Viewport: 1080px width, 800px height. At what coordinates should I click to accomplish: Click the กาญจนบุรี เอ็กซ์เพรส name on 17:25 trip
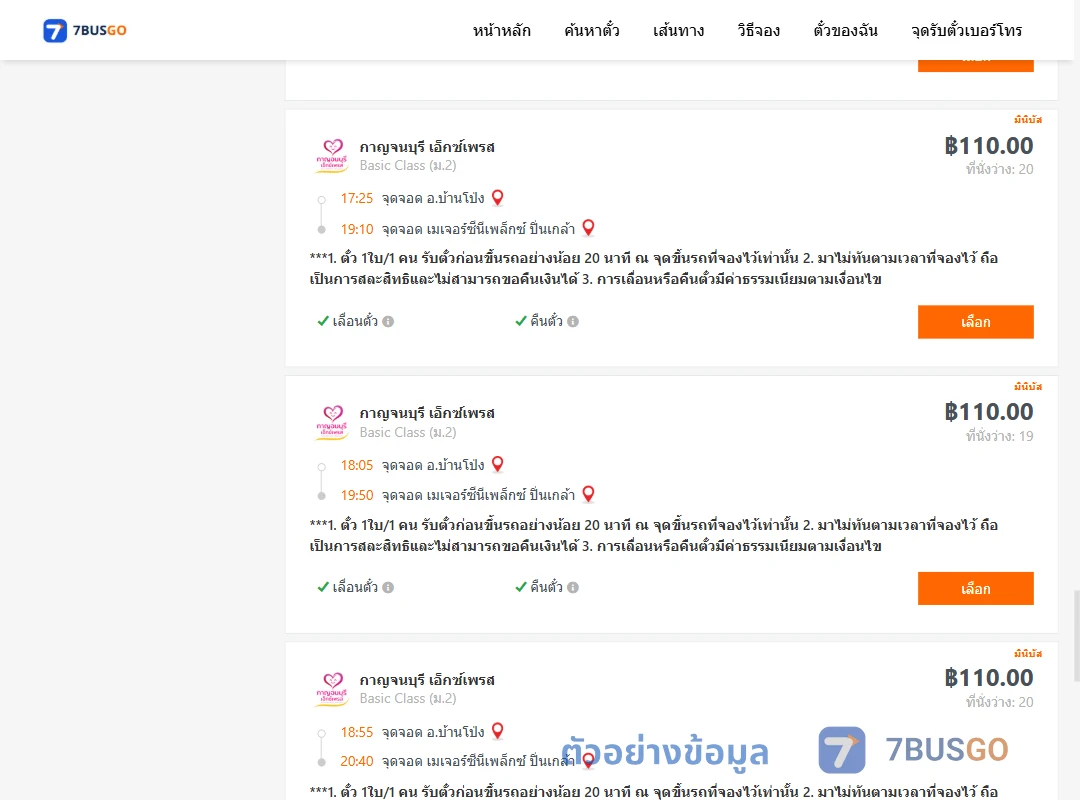427,147
